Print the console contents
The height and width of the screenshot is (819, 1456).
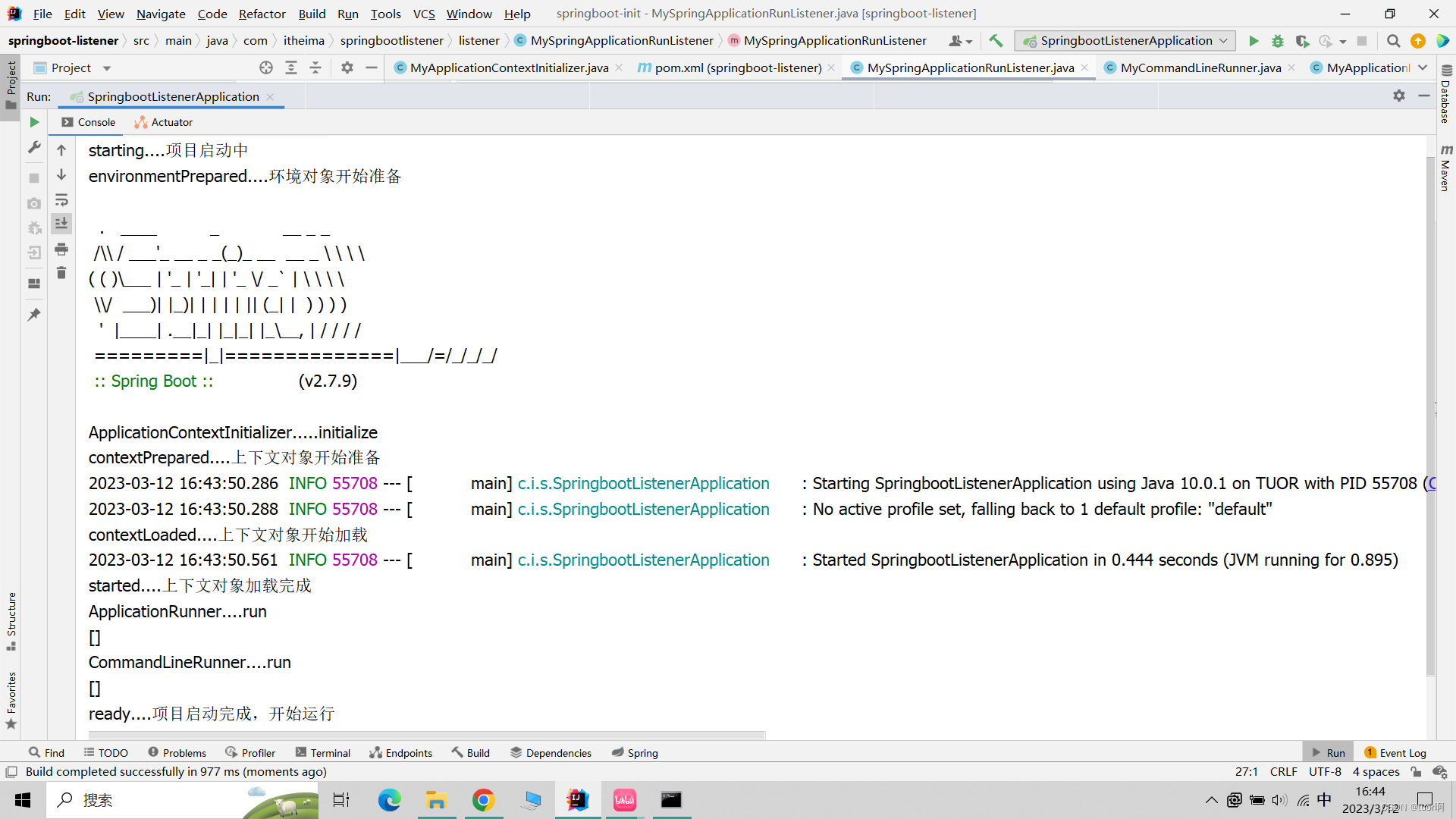[61, 249]
